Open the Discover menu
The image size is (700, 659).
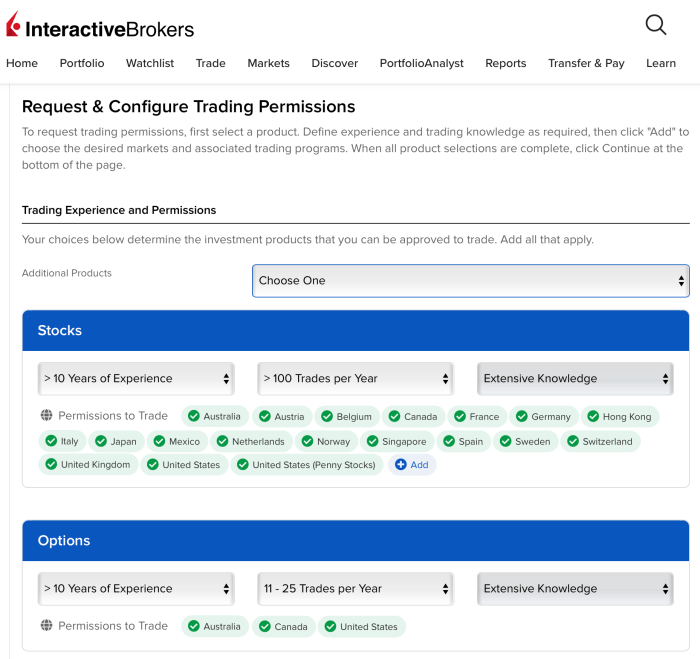335,63
